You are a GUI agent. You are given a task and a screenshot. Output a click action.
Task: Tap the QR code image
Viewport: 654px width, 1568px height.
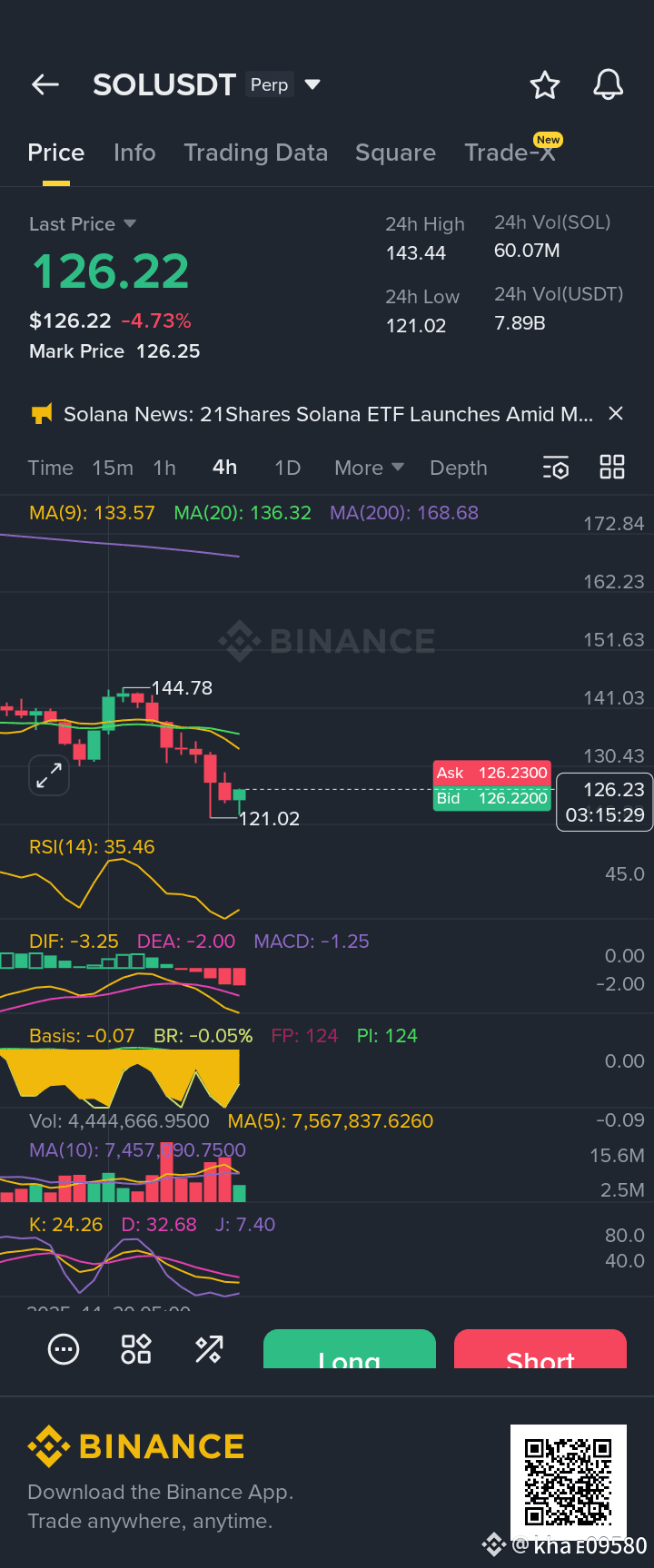[x=569, y=1482]
